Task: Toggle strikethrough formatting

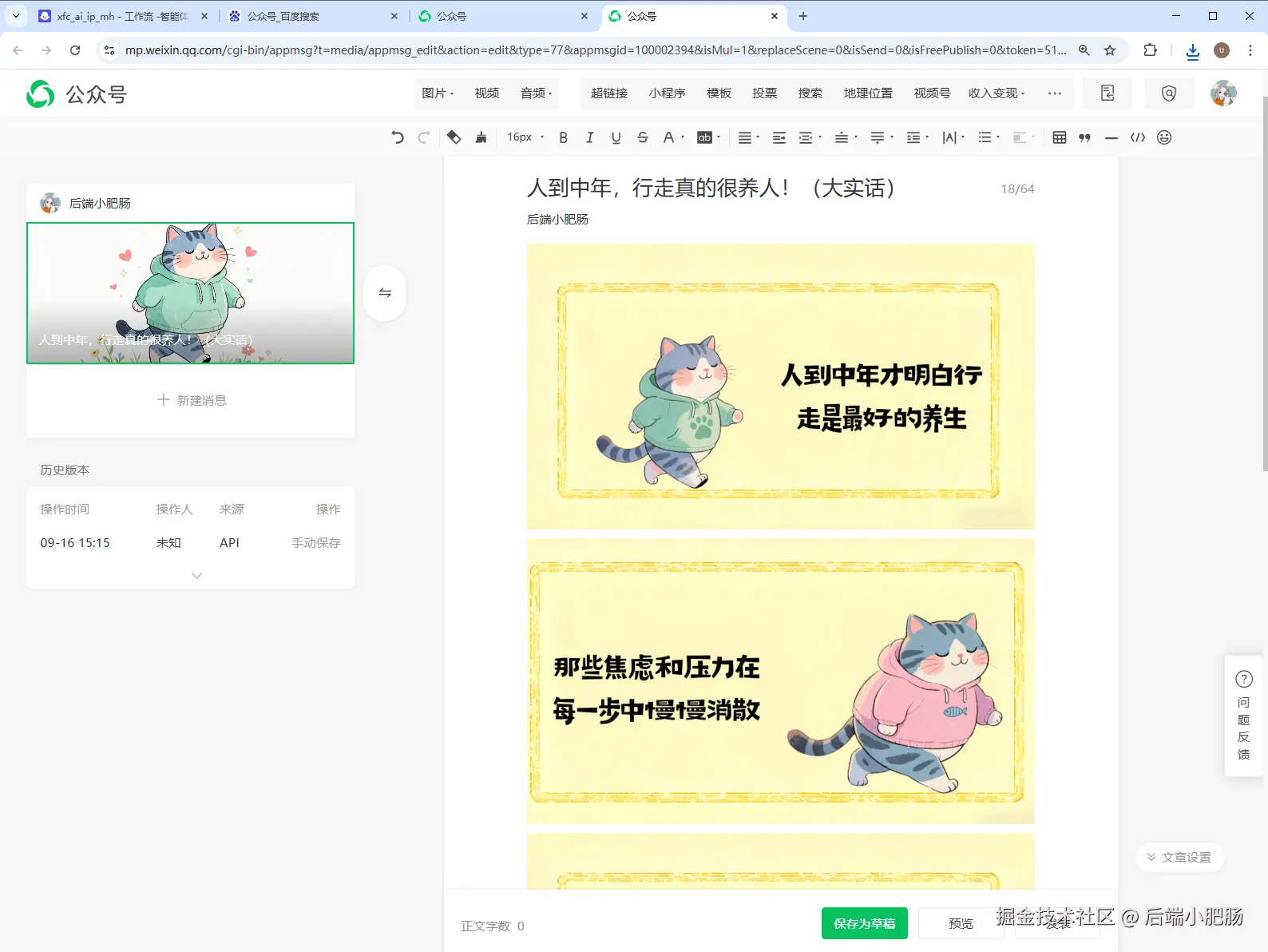Action: [643, 137]
